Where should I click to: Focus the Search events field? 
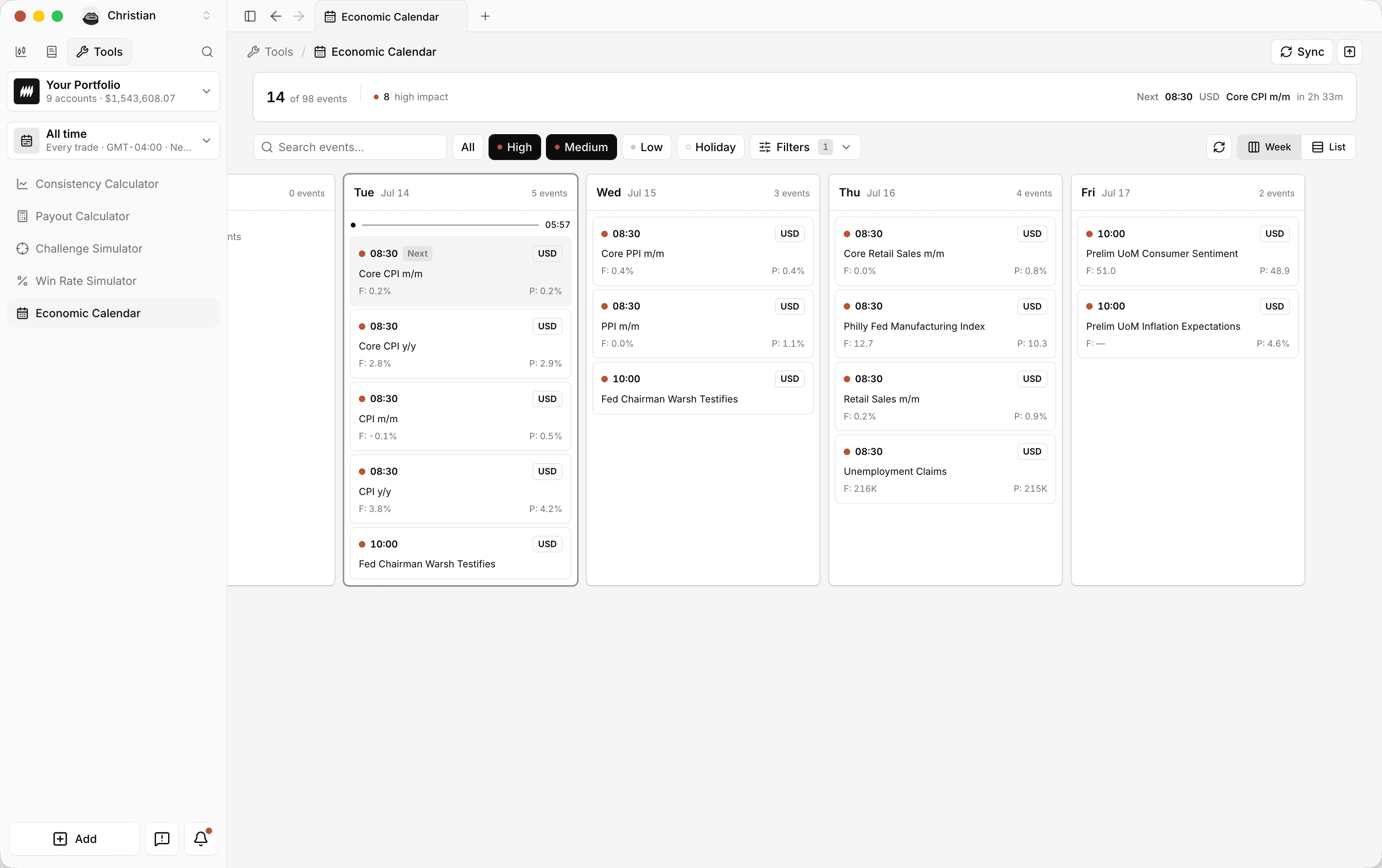tap(350, 147)
